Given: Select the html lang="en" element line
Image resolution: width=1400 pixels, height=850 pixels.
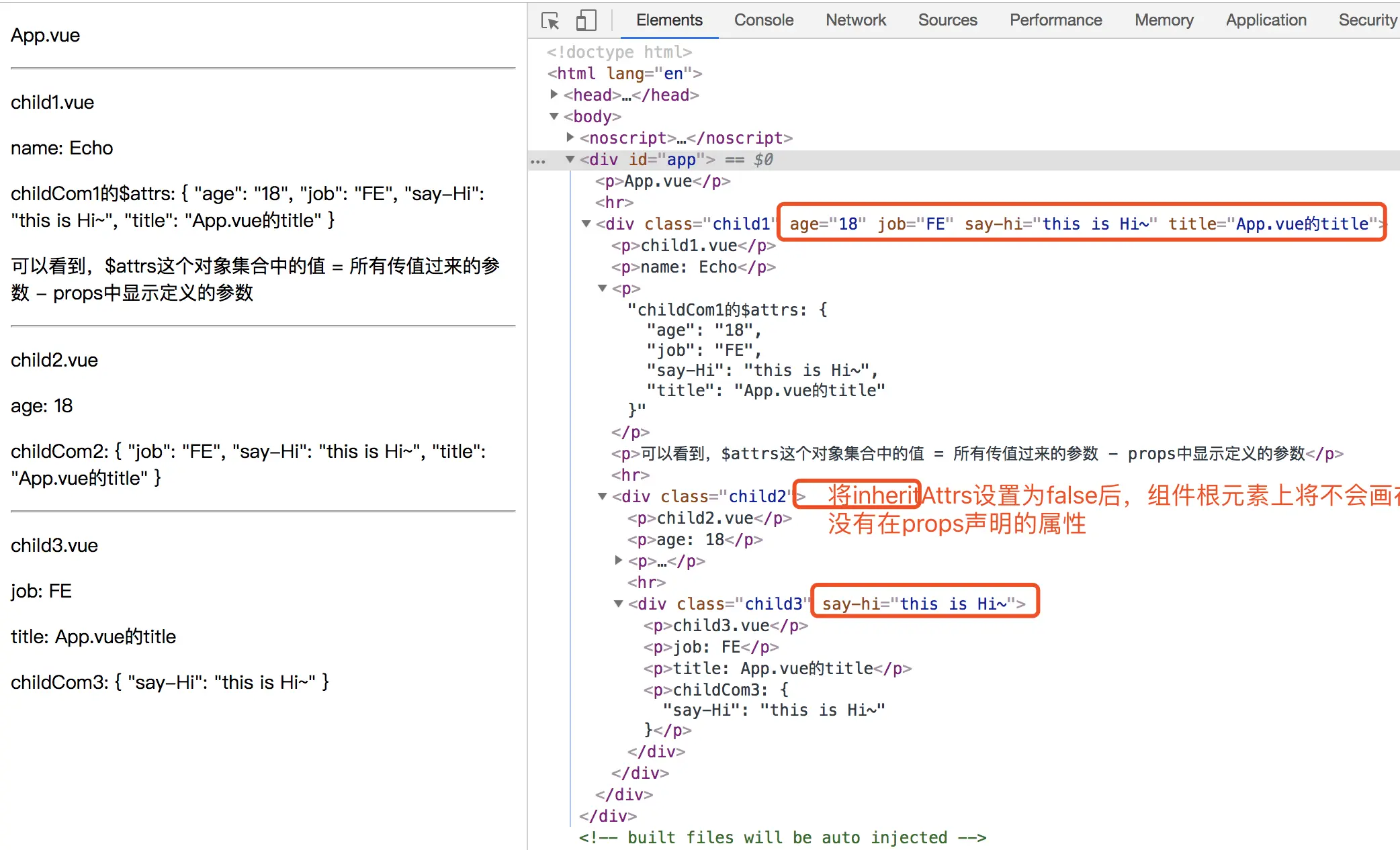Looking at the screenshot, I should (624, 73).
